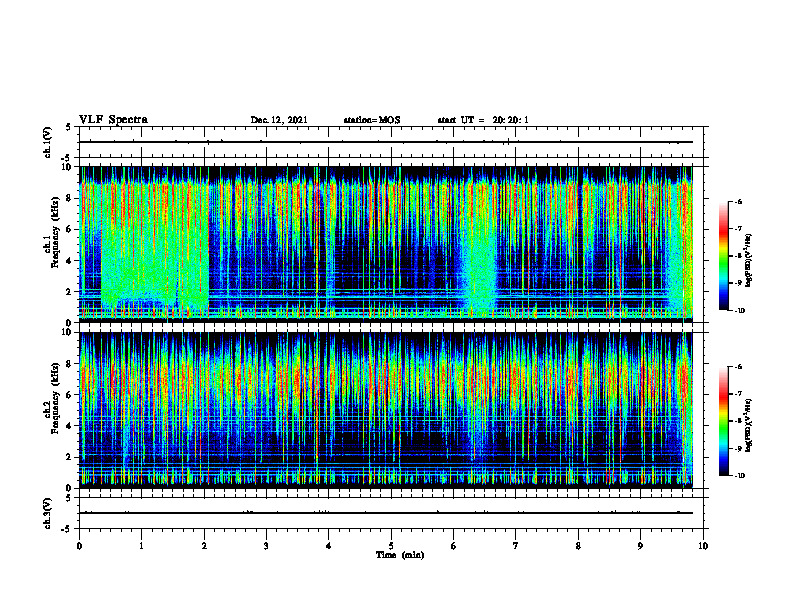Click the "station=MOS" header label
Viewport: 792px width, 612px height.
[x=372, y=120]
